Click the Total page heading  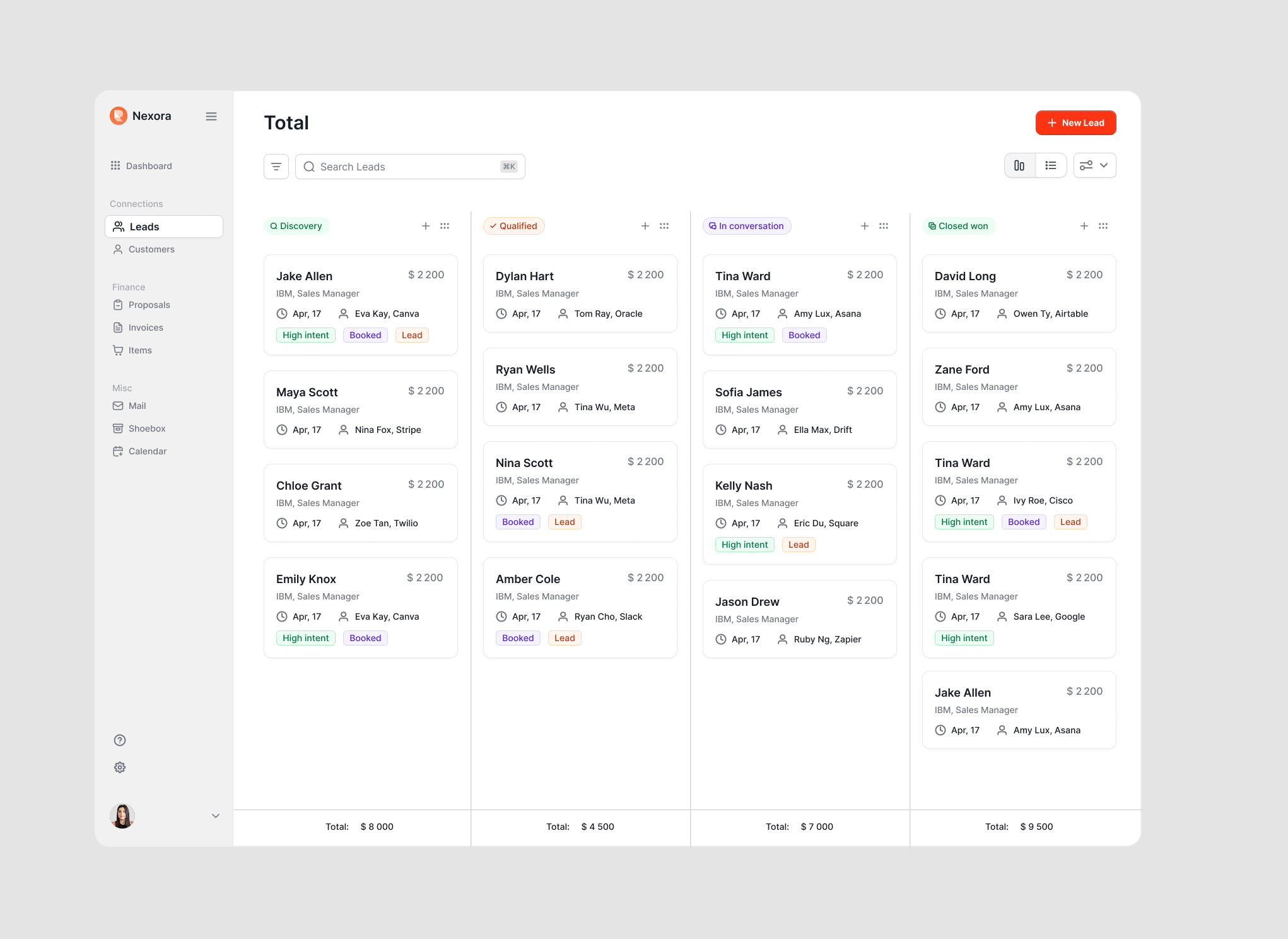tap(286, 123)
